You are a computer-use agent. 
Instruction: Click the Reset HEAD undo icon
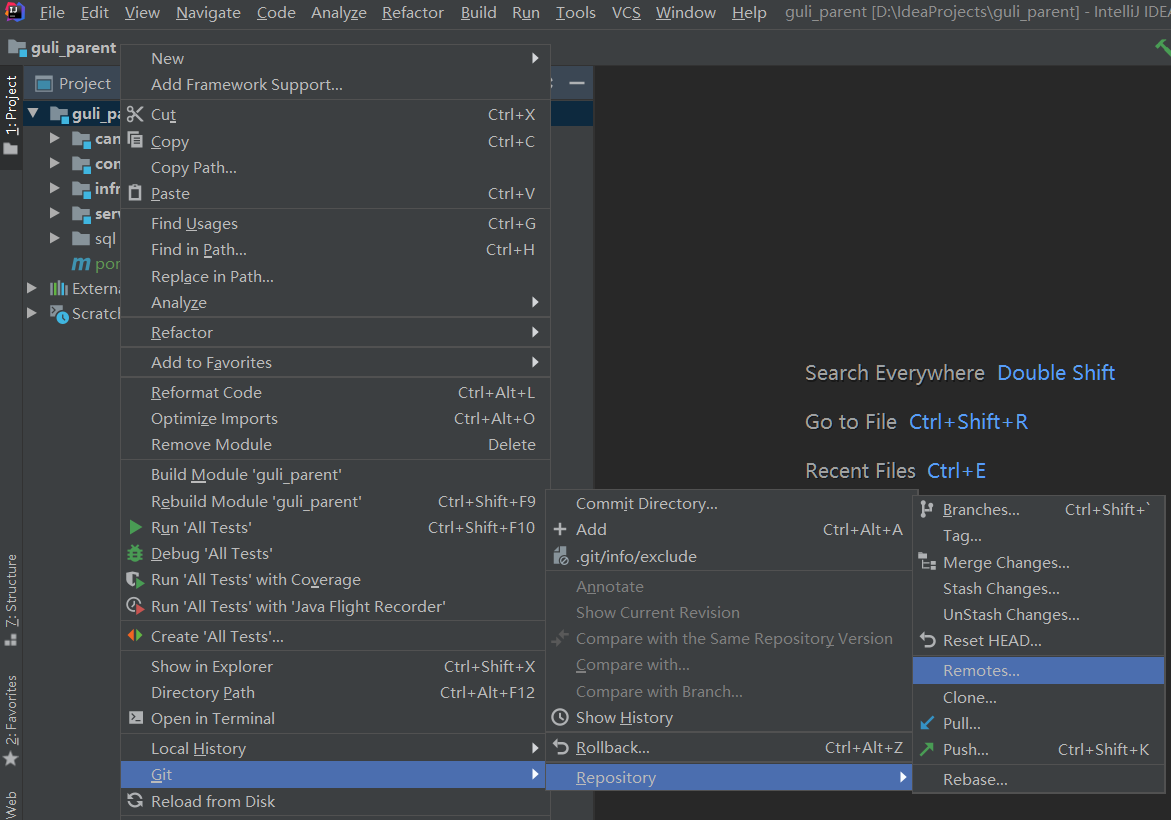[x=927, y=640]
